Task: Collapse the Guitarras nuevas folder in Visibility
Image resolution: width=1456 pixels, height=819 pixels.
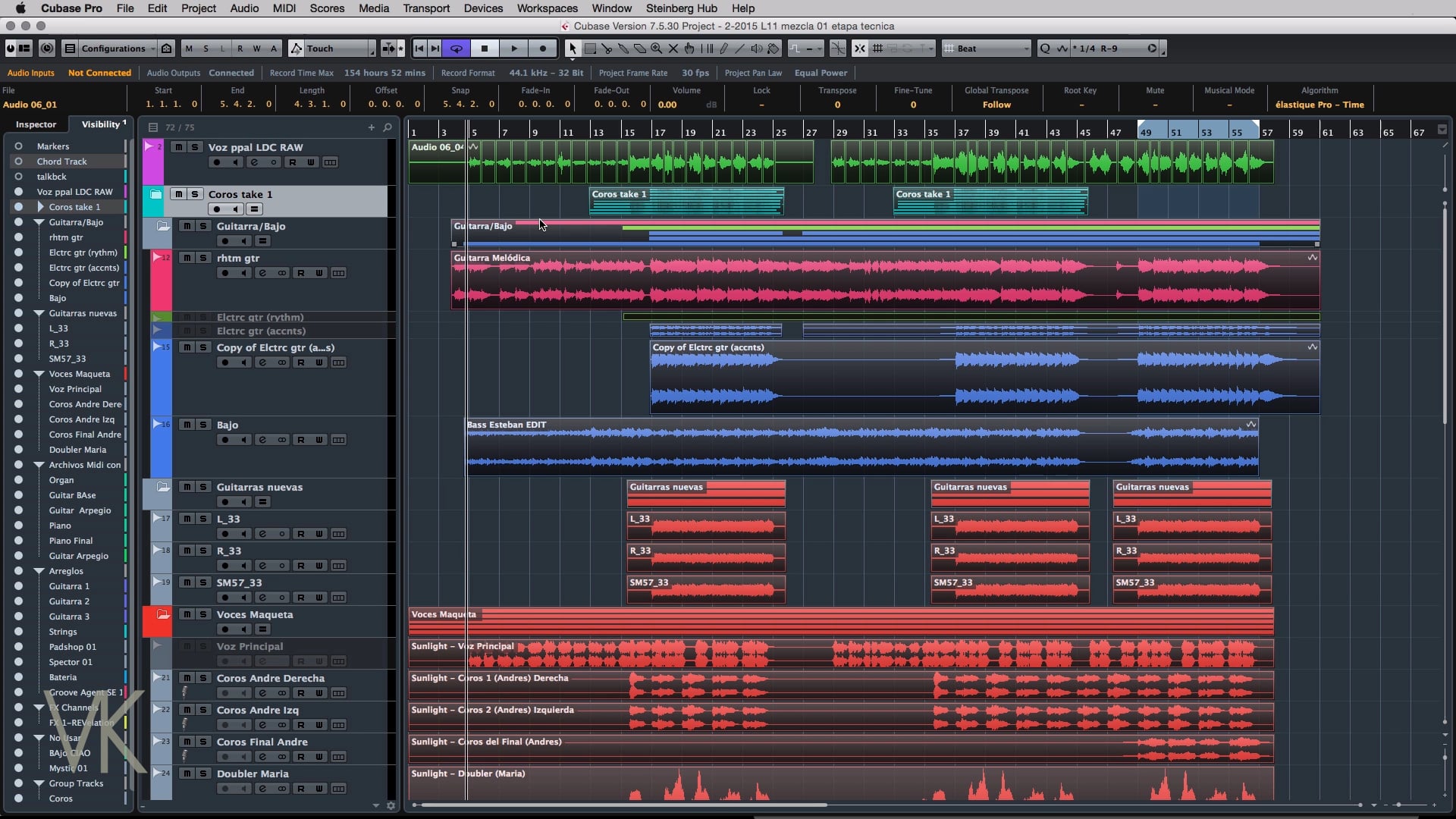Action: point(39,313)
